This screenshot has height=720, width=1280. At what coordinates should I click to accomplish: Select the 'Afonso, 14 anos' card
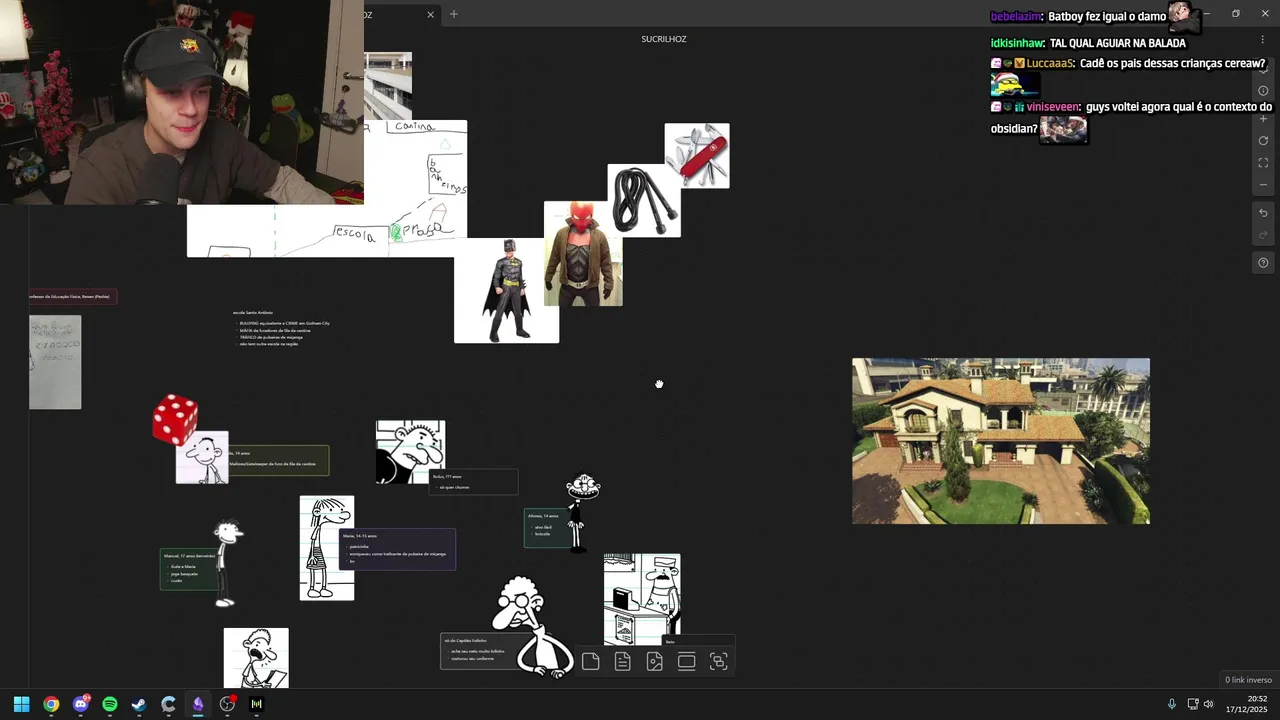(x=547, y=528)
